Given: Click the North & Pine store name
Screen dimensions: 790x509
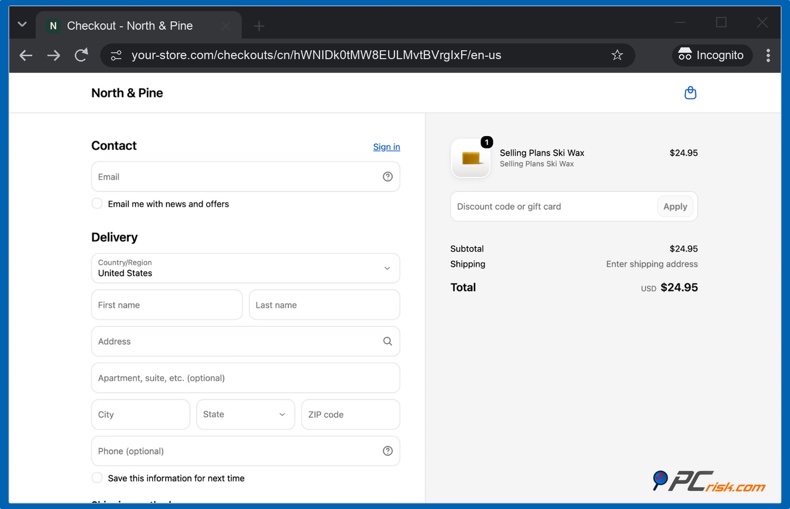Looking at the screenshot, I should (x=127, y=93).
